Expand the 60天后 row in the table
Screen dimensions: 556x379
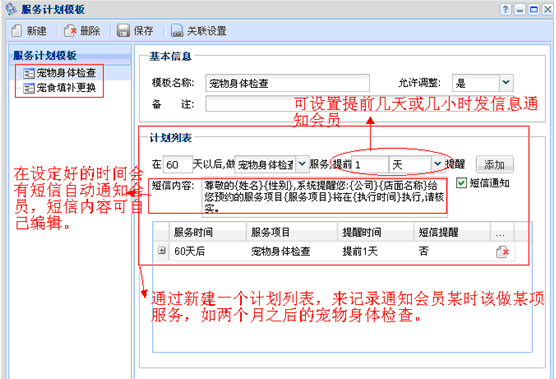[x=162, y=251]
